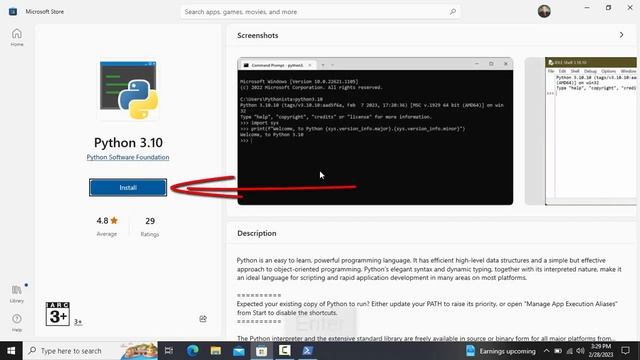Expand the Screenshots section chevron
This screenshot has width=640, height=360.
[621, 35]
